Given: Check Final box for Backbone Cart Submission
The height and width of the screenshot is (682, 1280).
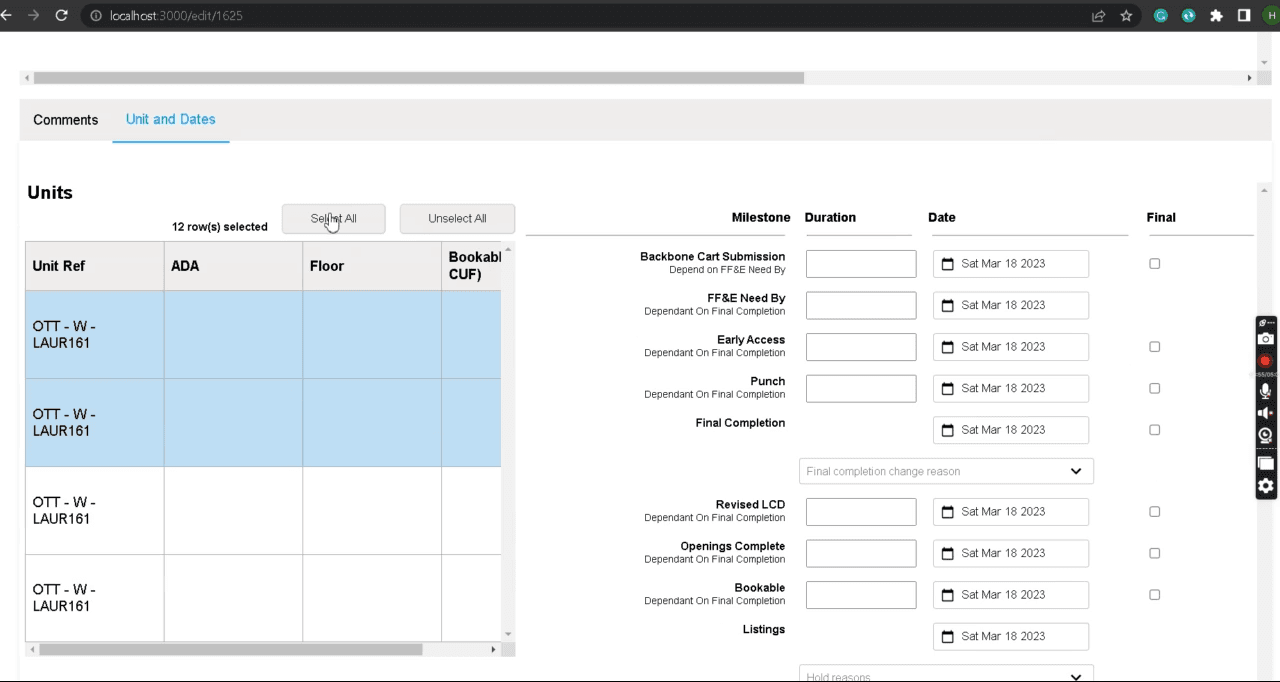Looking at the screenshot, I should (x=1155, y=264).
